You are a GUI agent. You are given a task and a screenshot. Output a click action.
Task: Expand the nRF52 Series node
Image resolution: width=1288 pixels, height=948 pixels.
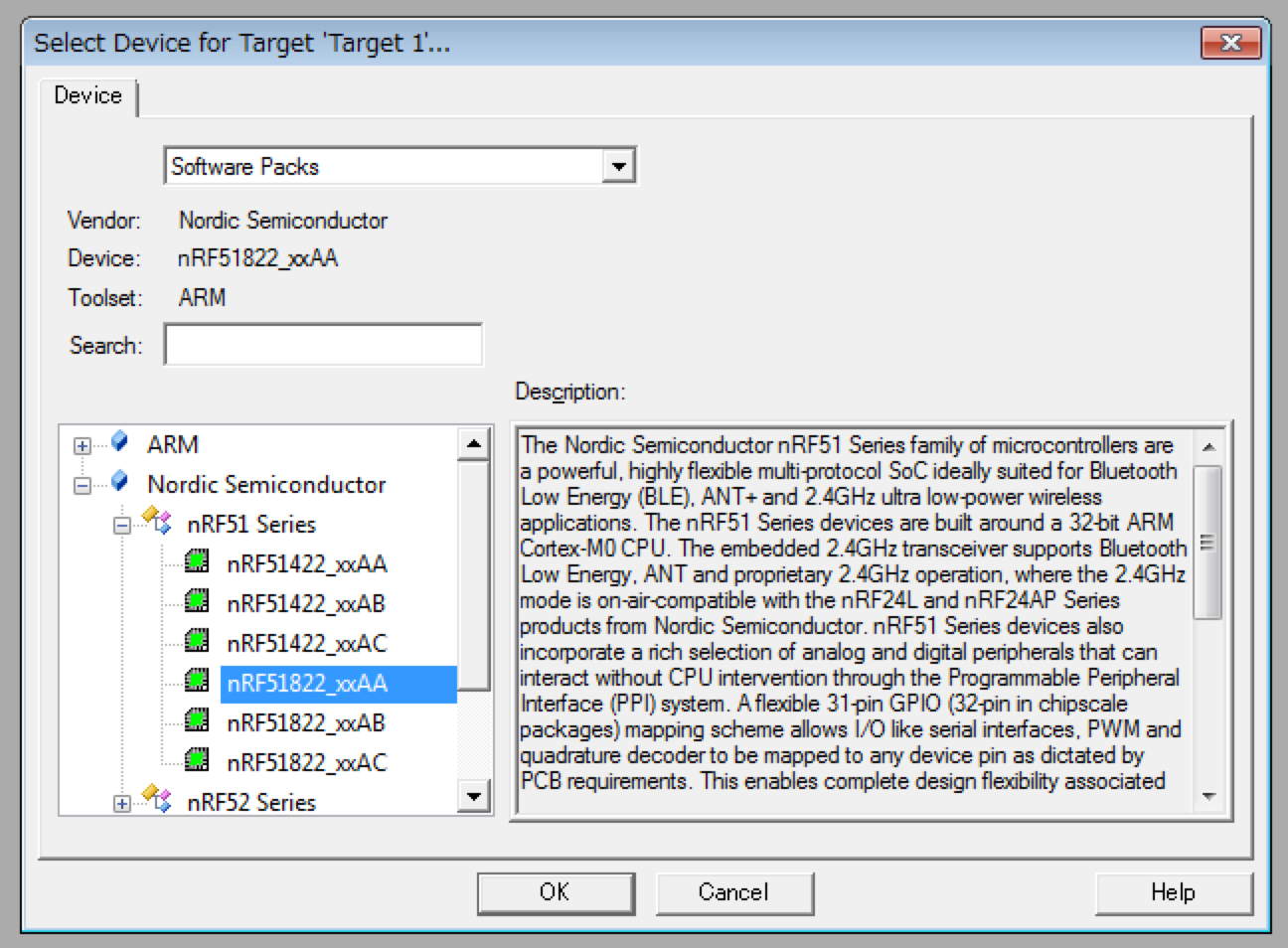(x=121, y=804)
